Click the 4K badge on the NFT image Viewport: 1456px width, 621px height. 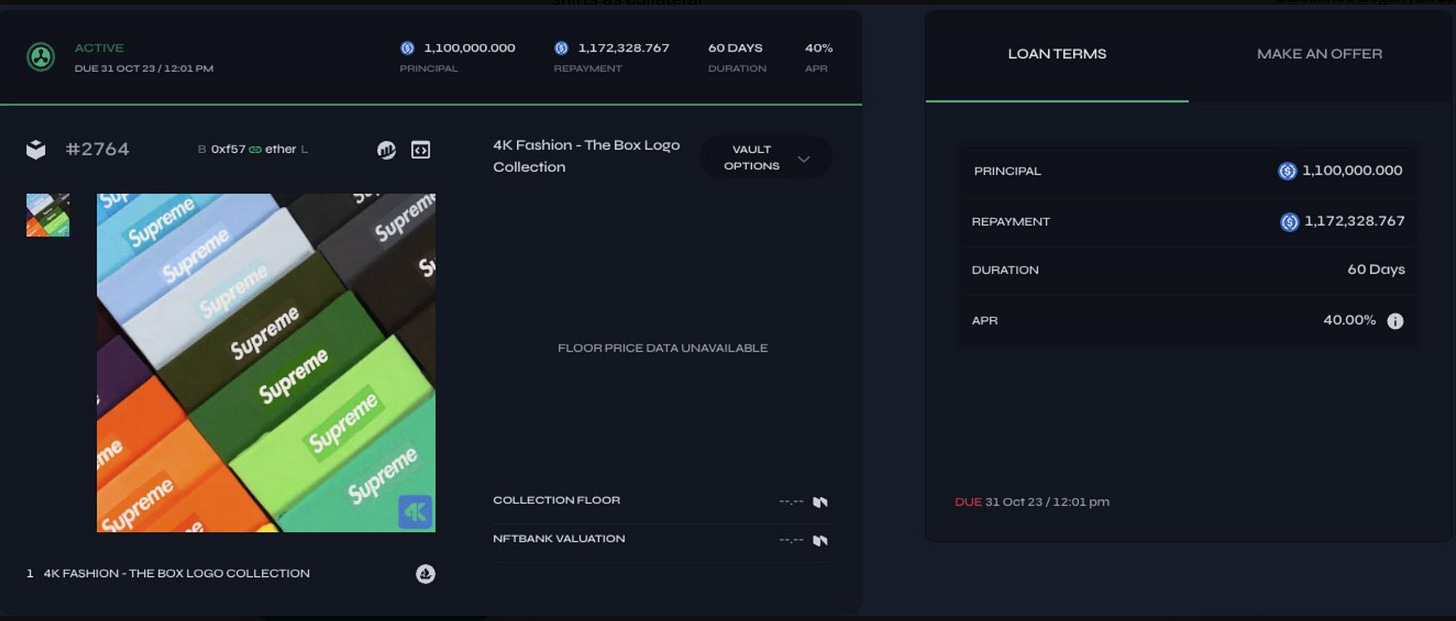pos(415,512)
